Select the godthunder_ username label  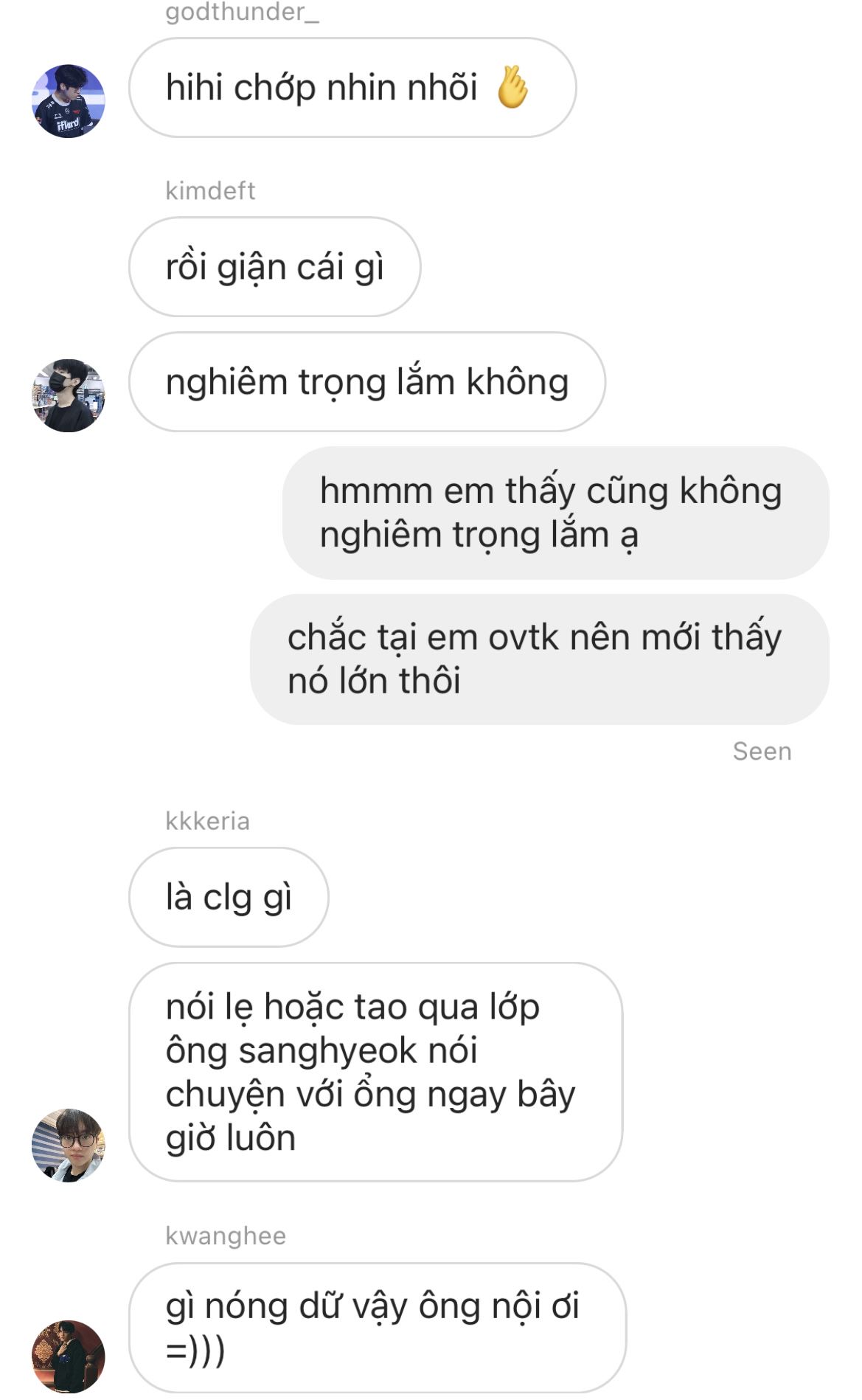(242, 12)
